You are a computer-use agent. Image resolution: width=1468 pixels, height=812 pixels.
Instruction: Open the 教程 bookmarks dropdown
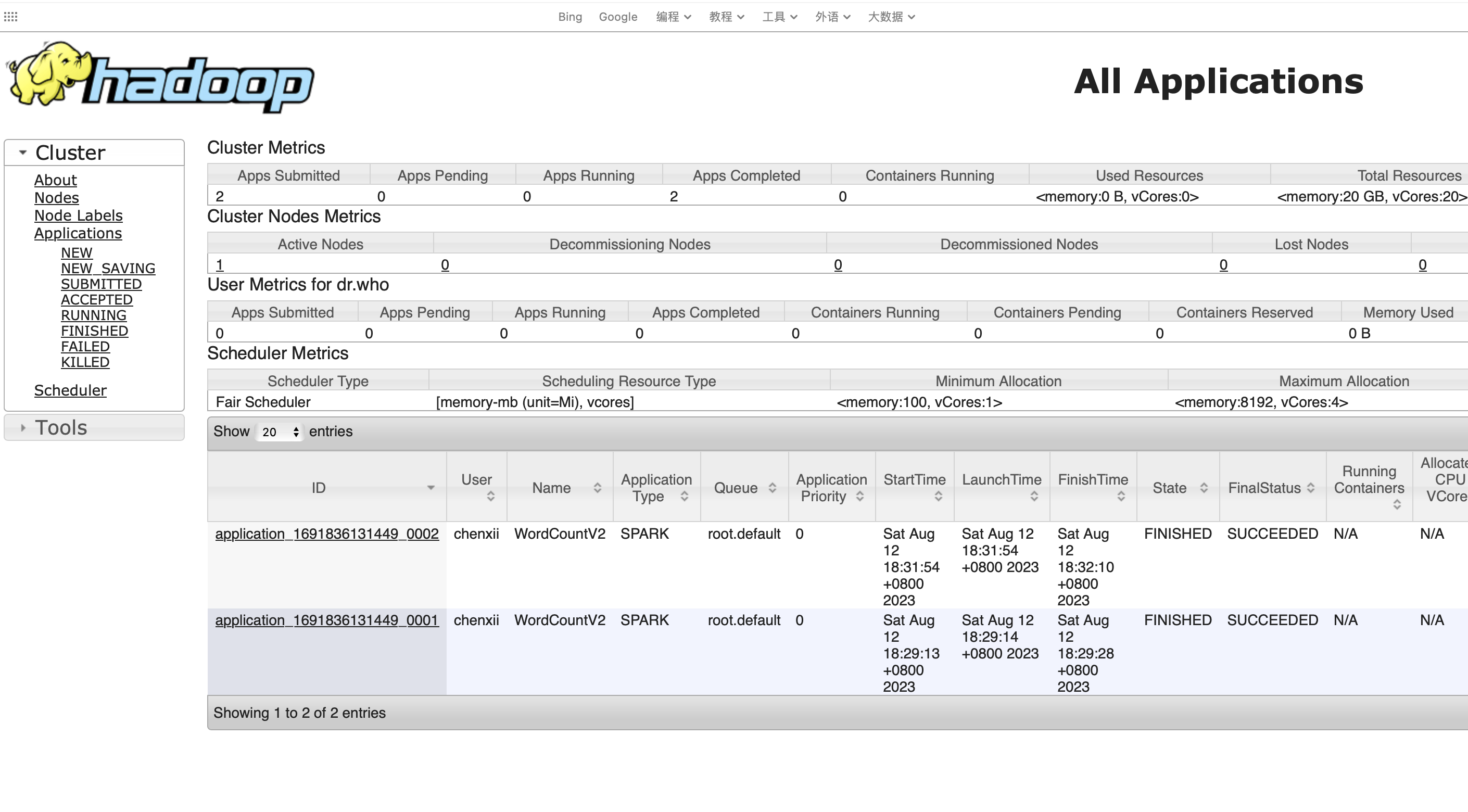[726, 17]
